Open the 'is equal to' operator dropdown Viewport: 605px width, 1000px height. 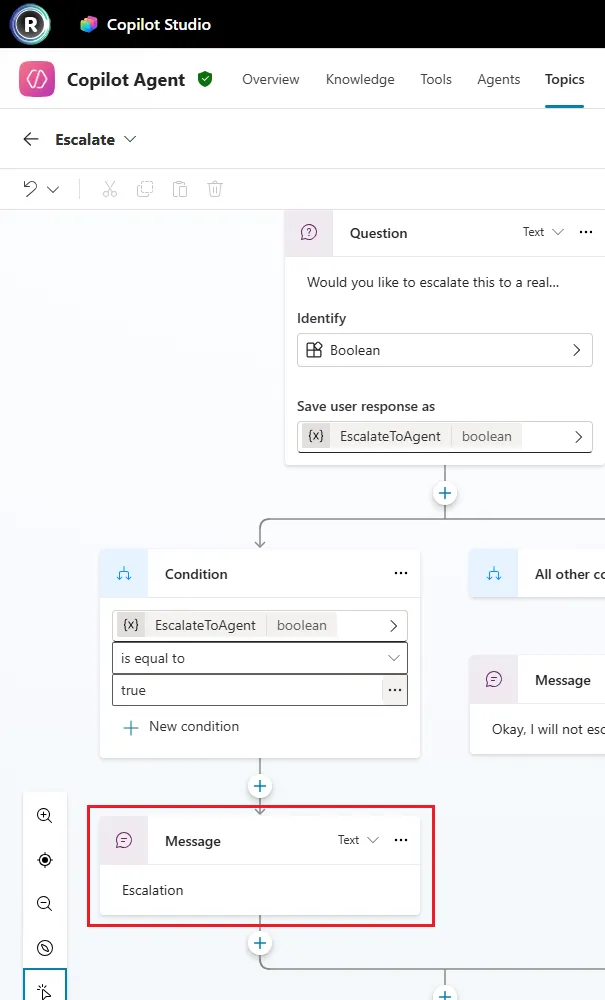[260, 658]
